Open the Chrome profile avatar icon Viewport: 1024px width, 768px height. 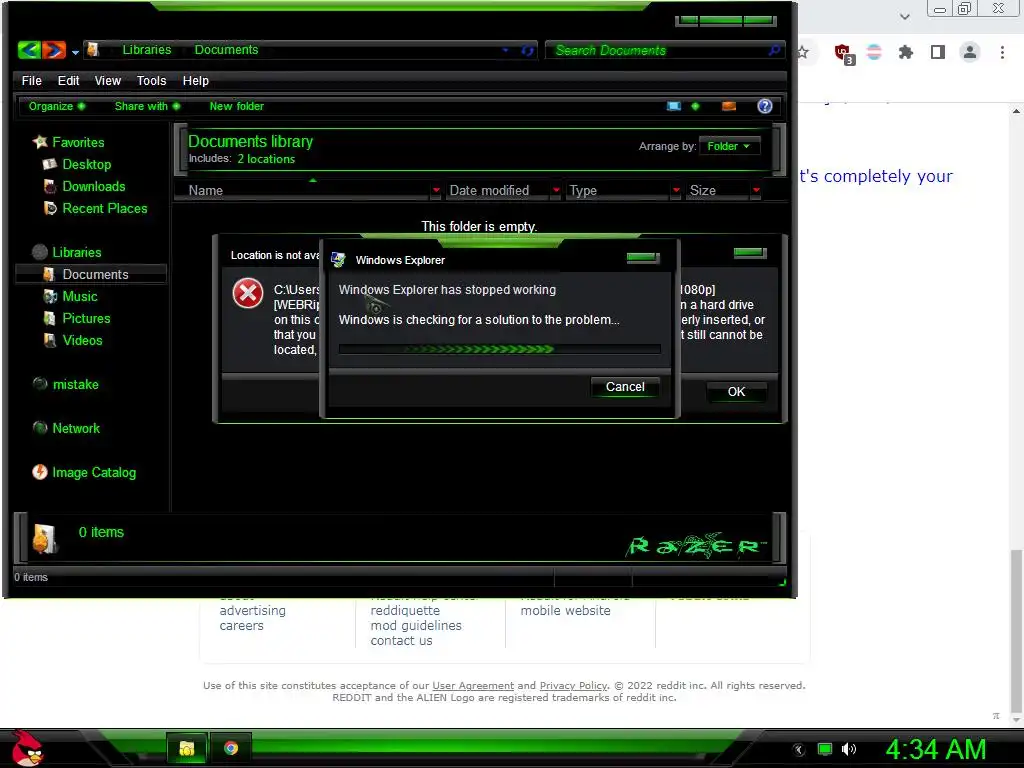[970, 52]
